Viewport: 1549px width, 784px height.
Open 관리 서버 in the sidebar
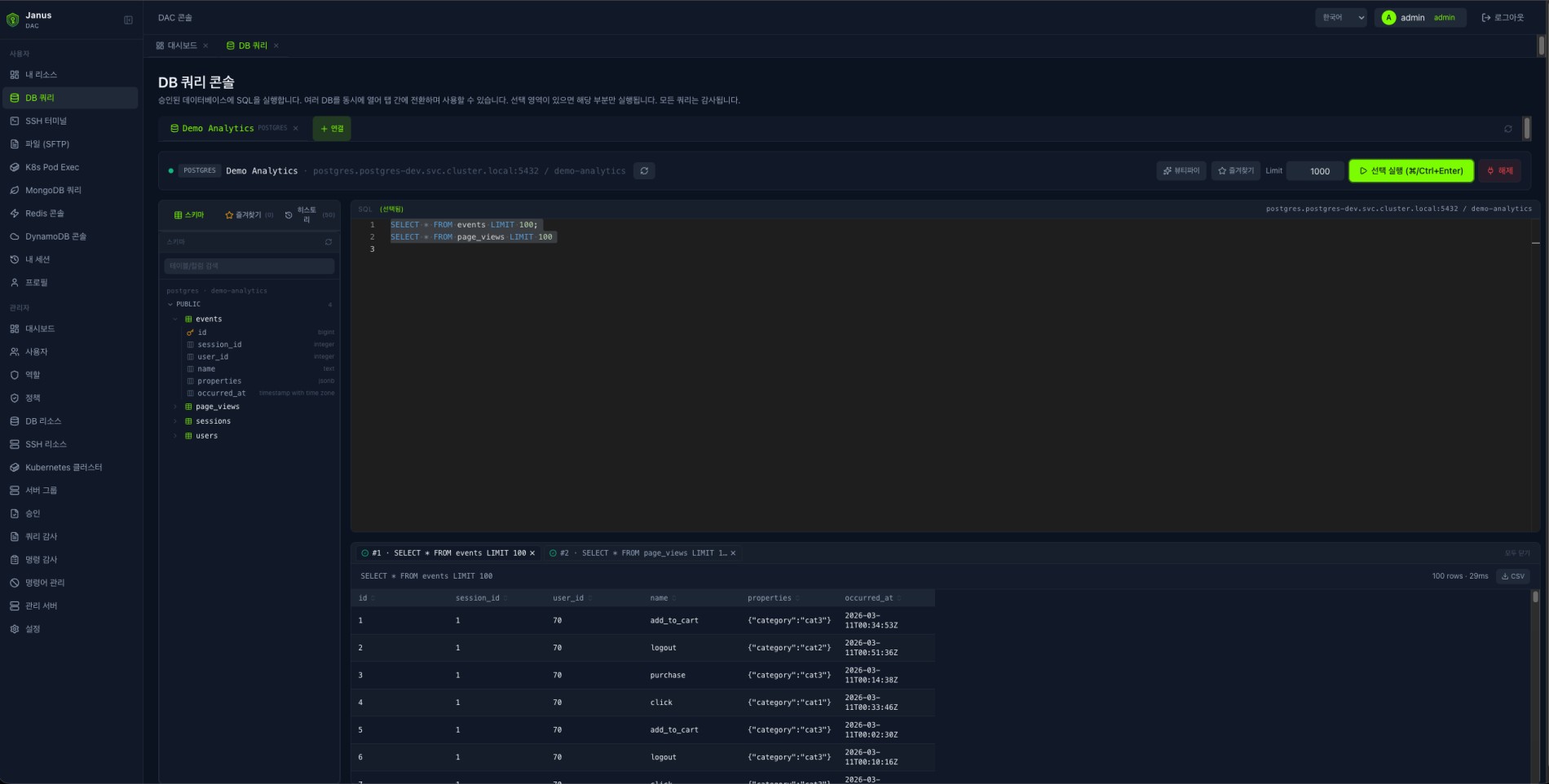pos(70,606)
